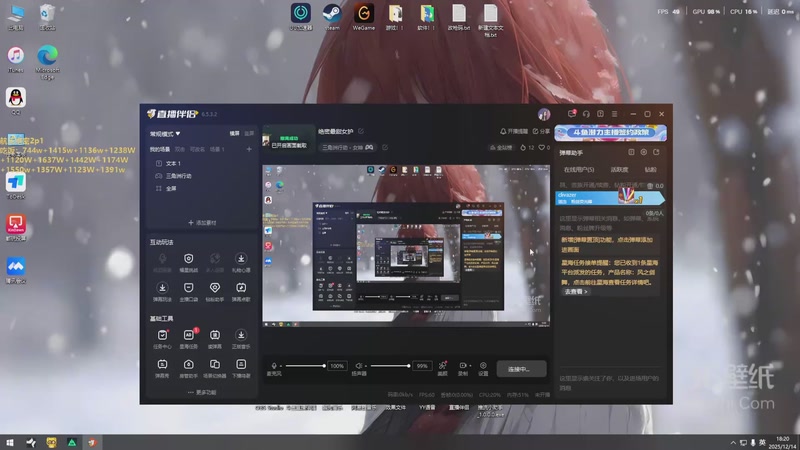This screenshot has width=800, height=450.
Task: Open the 弹幕秀 tool
Action: (x=162, y=368)
